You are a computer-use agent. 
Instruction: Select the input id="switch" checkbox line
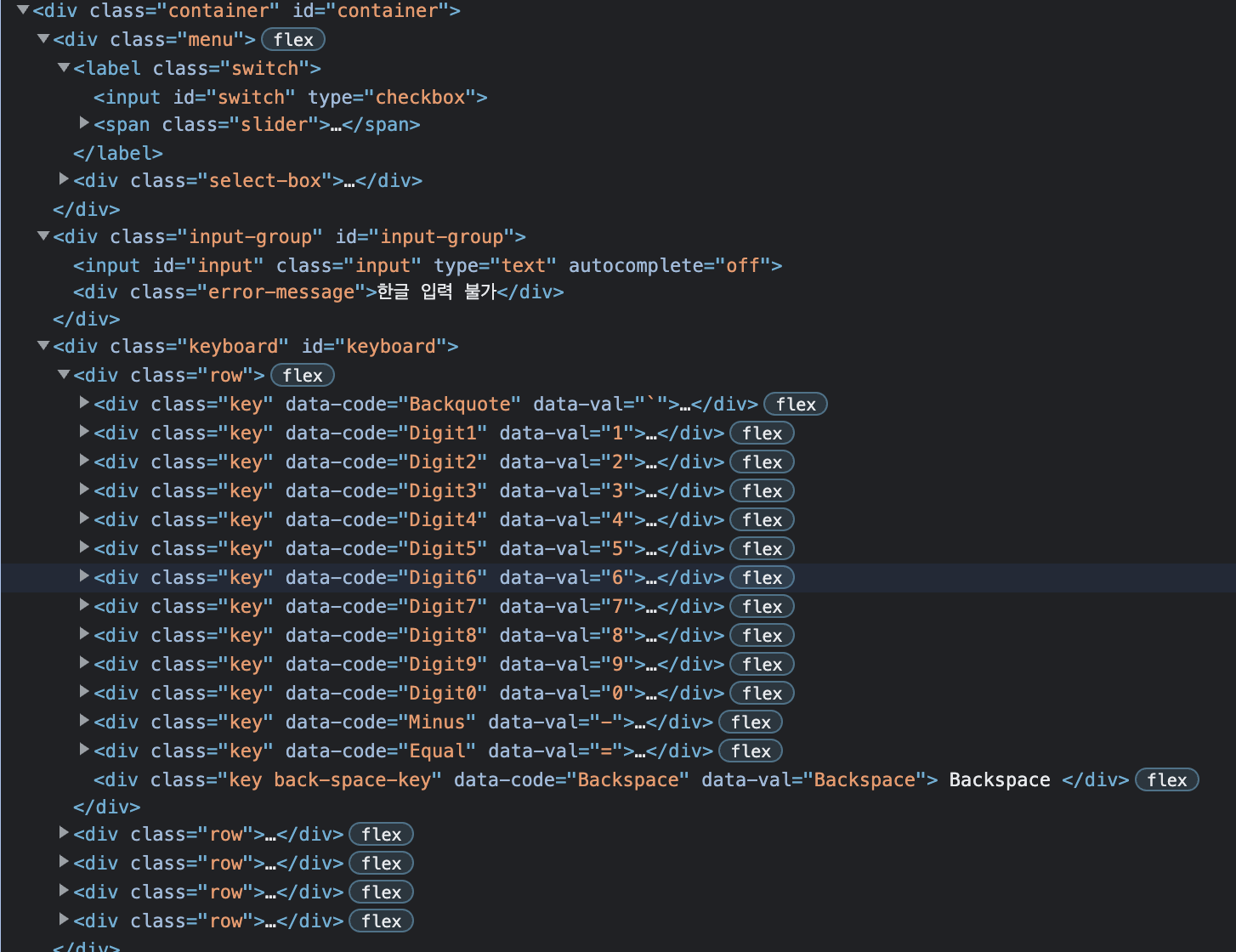(291, 97)
